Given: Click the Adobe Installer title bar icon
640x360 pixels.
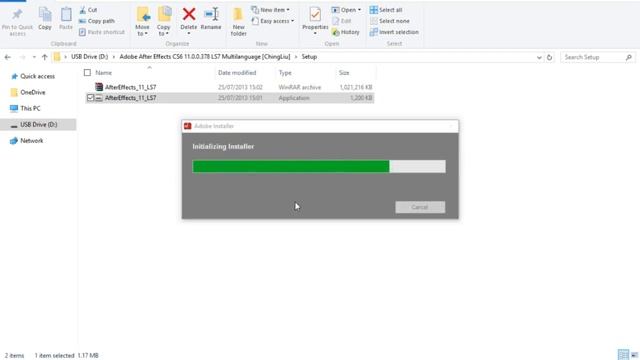Looking at the screenshot, I should pyautogui.click(x=188, y=126).
